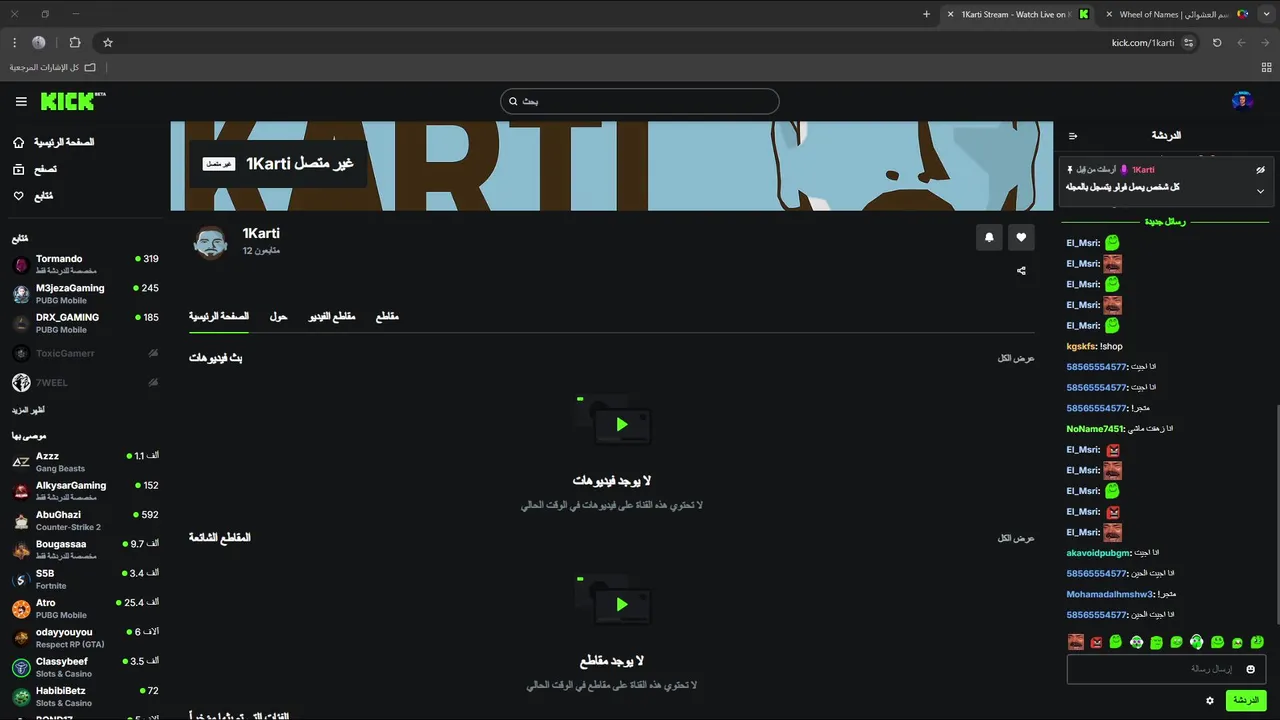Expand the sidebar following list
This screenshot has height=720, width=1280.
(28, 410)
